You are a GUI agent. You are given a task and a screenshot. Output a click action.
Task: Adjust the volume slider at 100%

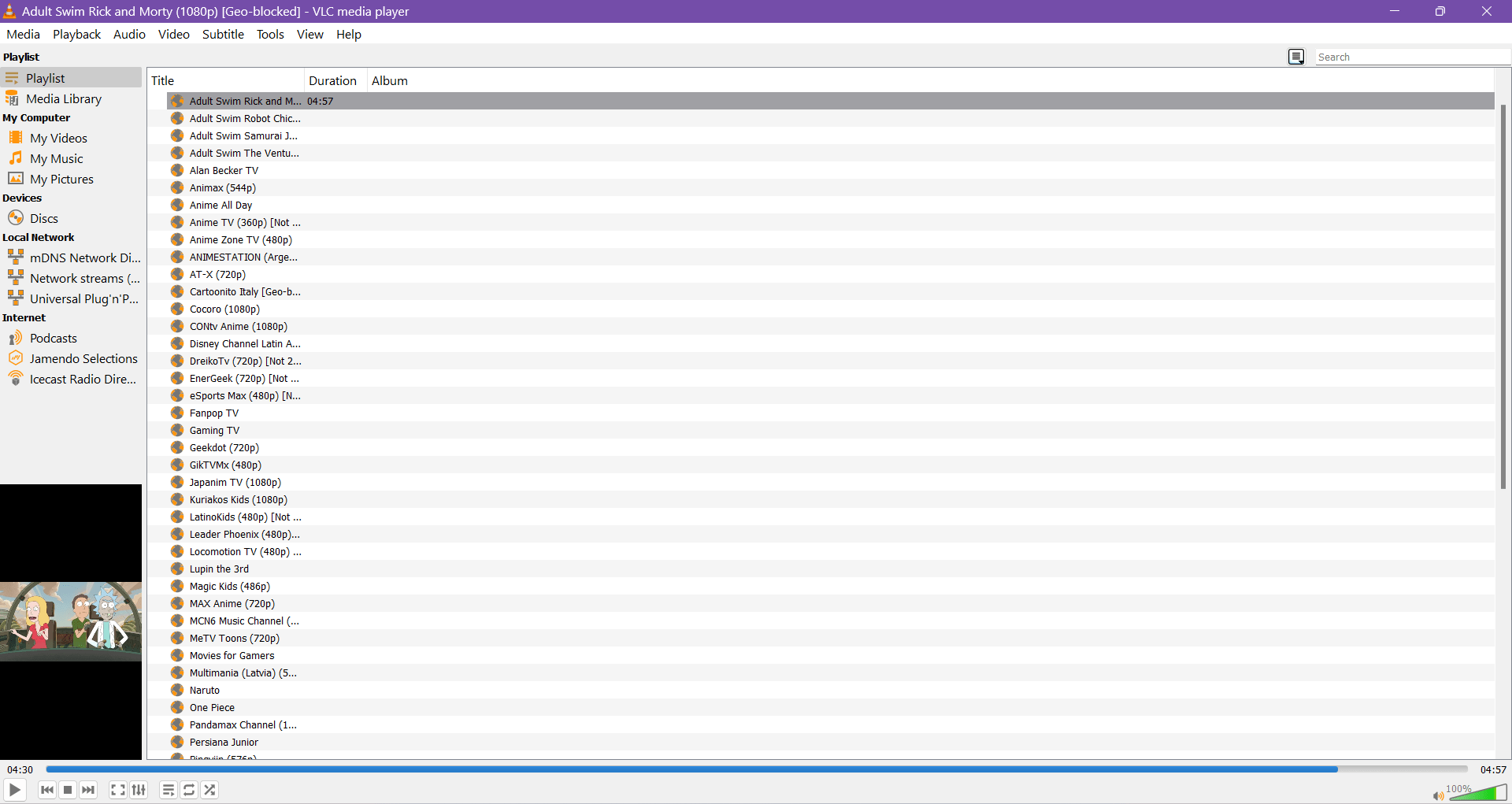[1478, 792]
